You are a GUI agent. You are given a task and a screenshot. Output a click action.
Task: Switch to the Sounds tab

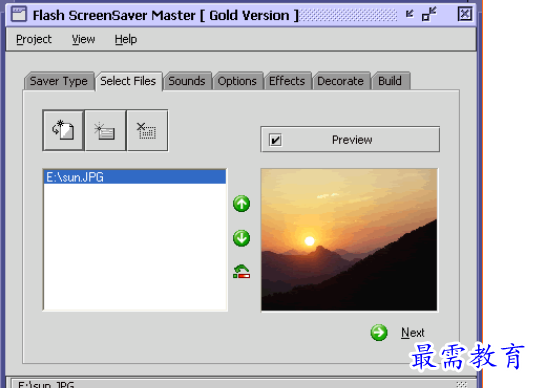[x=187, y=81]
